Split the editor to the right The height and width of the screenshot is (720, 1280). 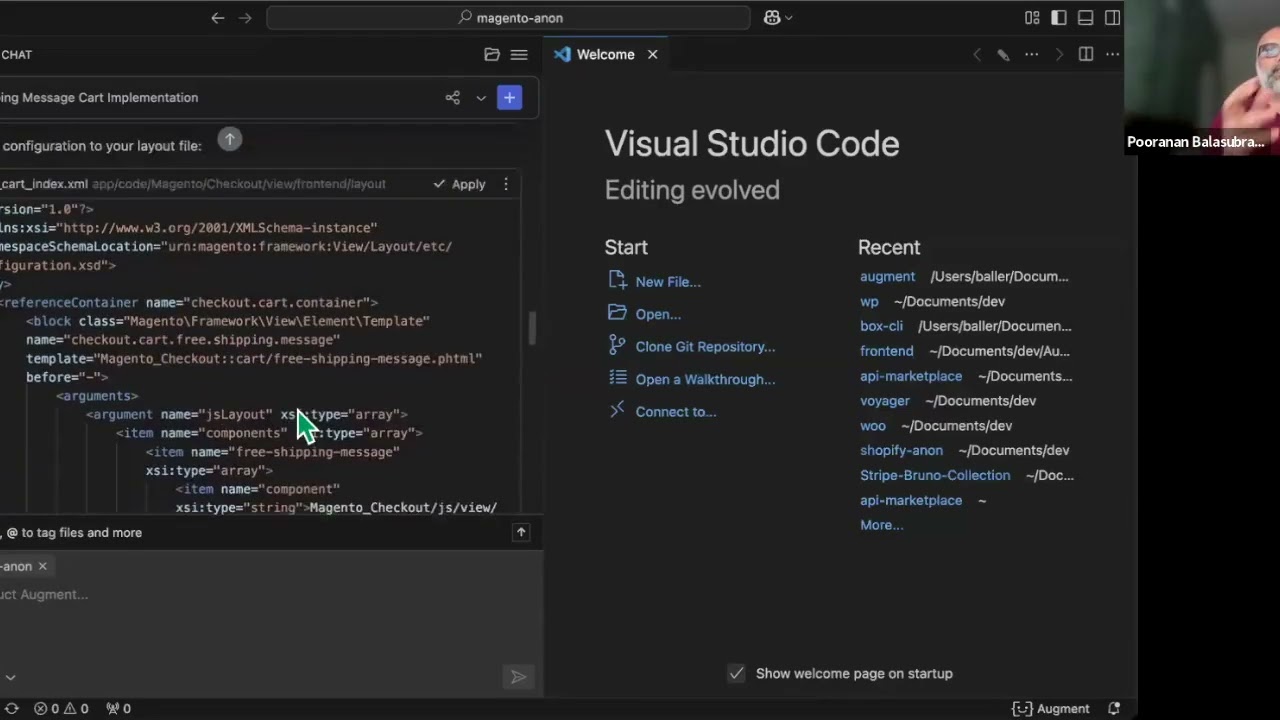pyautogui.click(x=1086, y=55)
